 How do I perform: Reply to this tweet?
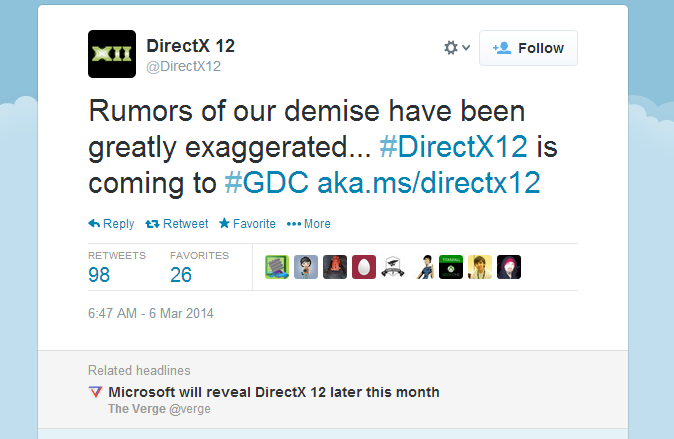pos(111,224)
